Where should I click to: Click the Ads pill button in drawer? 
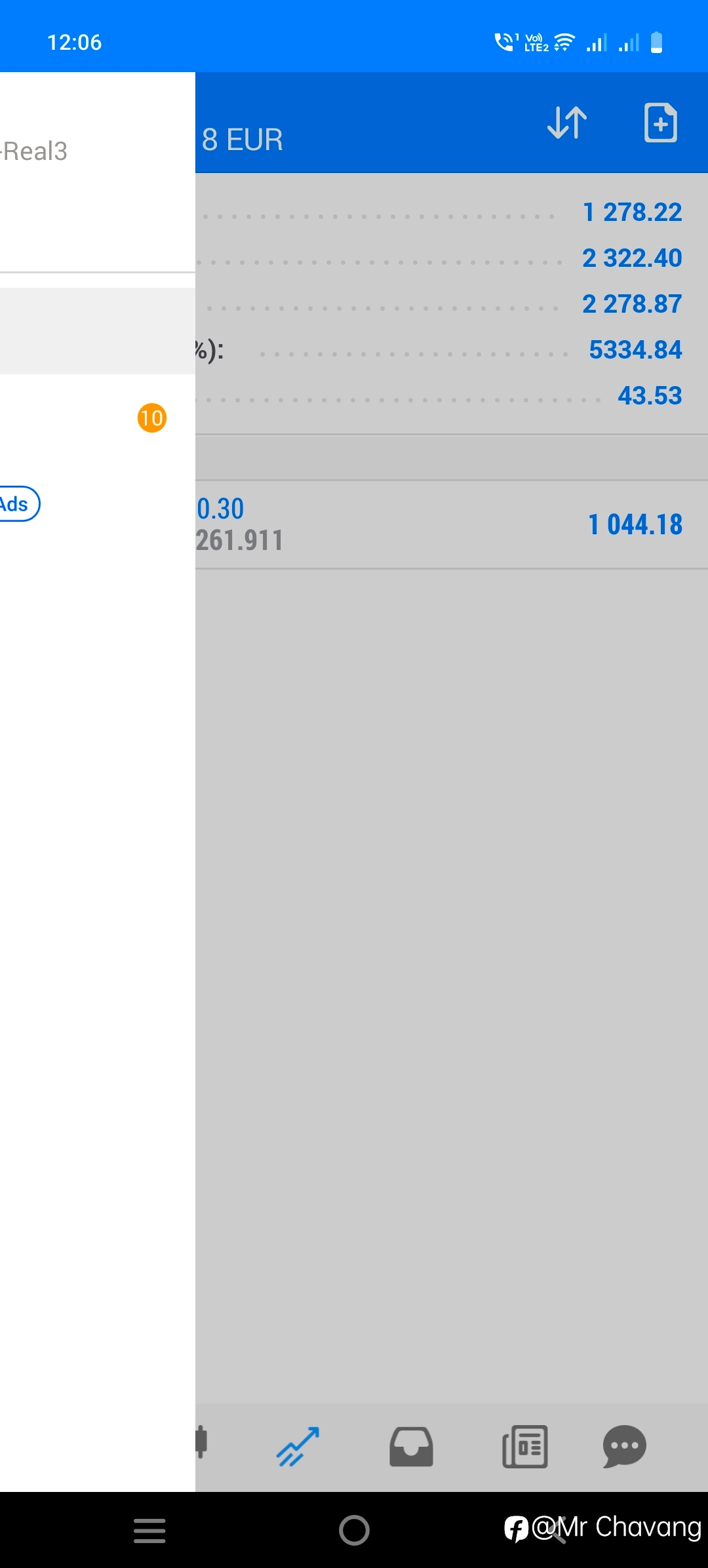point(18,504)
